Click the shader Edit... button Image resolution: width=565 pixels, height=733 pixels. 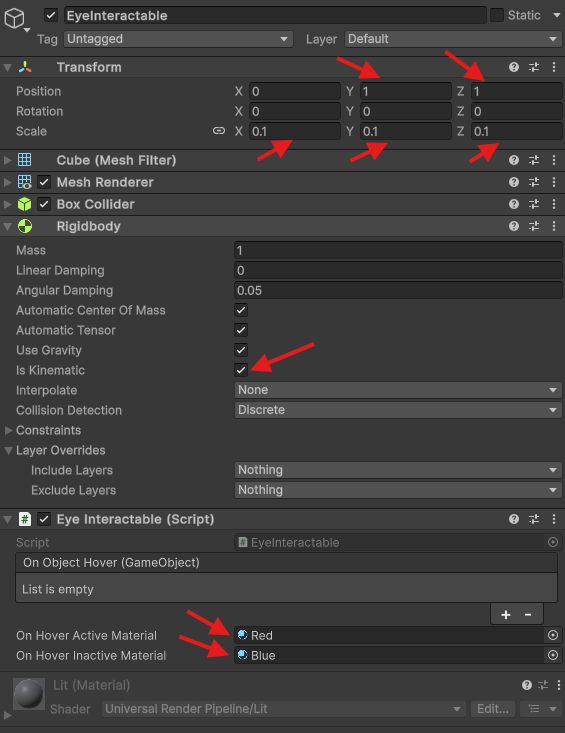[493, 709]
